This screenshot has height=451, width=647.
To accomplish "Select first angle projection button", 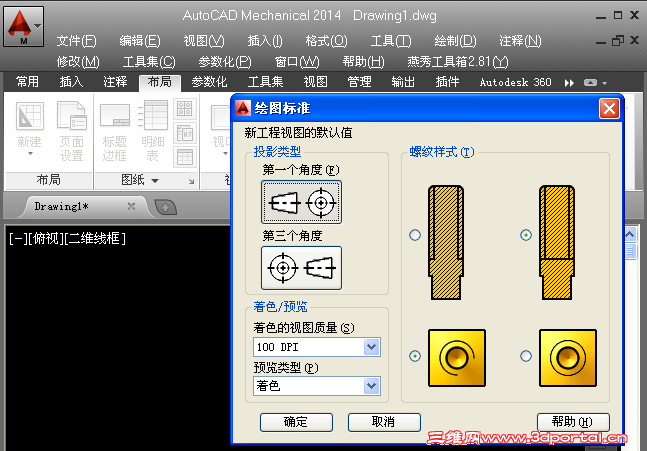I will pos(301,202).
